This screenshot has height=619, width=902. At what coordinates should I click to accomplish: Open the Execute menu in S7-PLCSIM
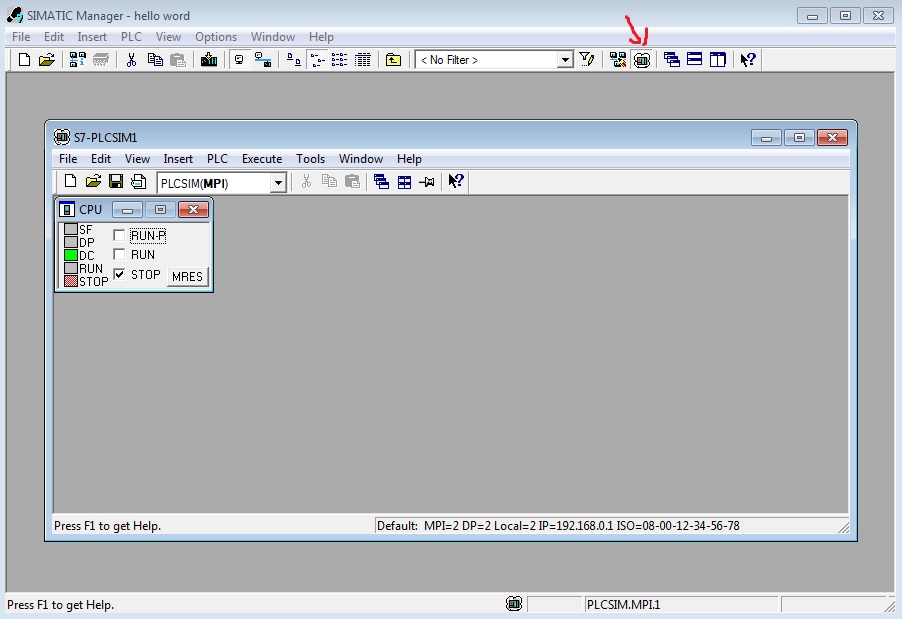click(x=262, y=159)
